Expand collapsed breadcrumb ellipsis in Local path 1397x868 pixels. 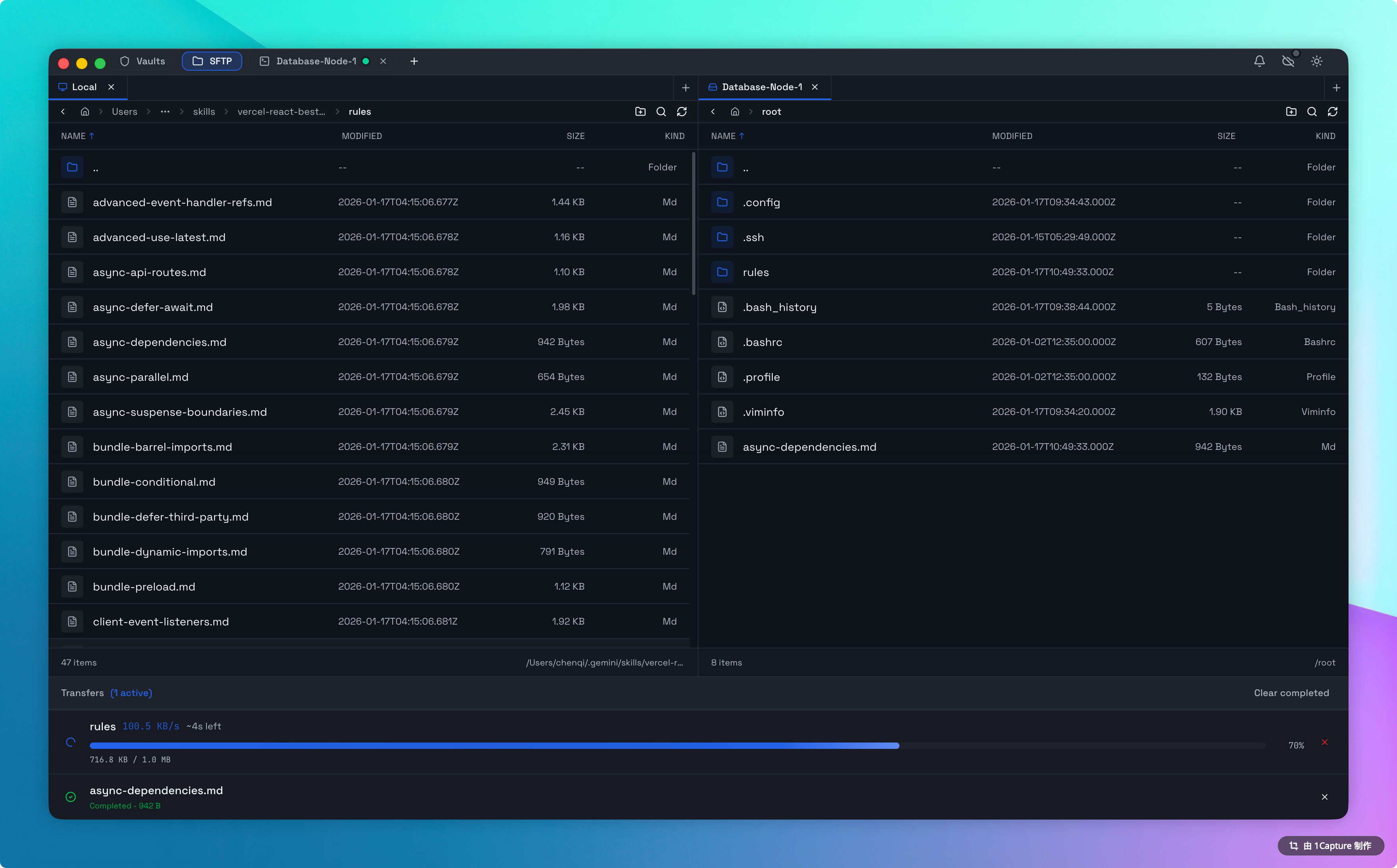(165, 111)
